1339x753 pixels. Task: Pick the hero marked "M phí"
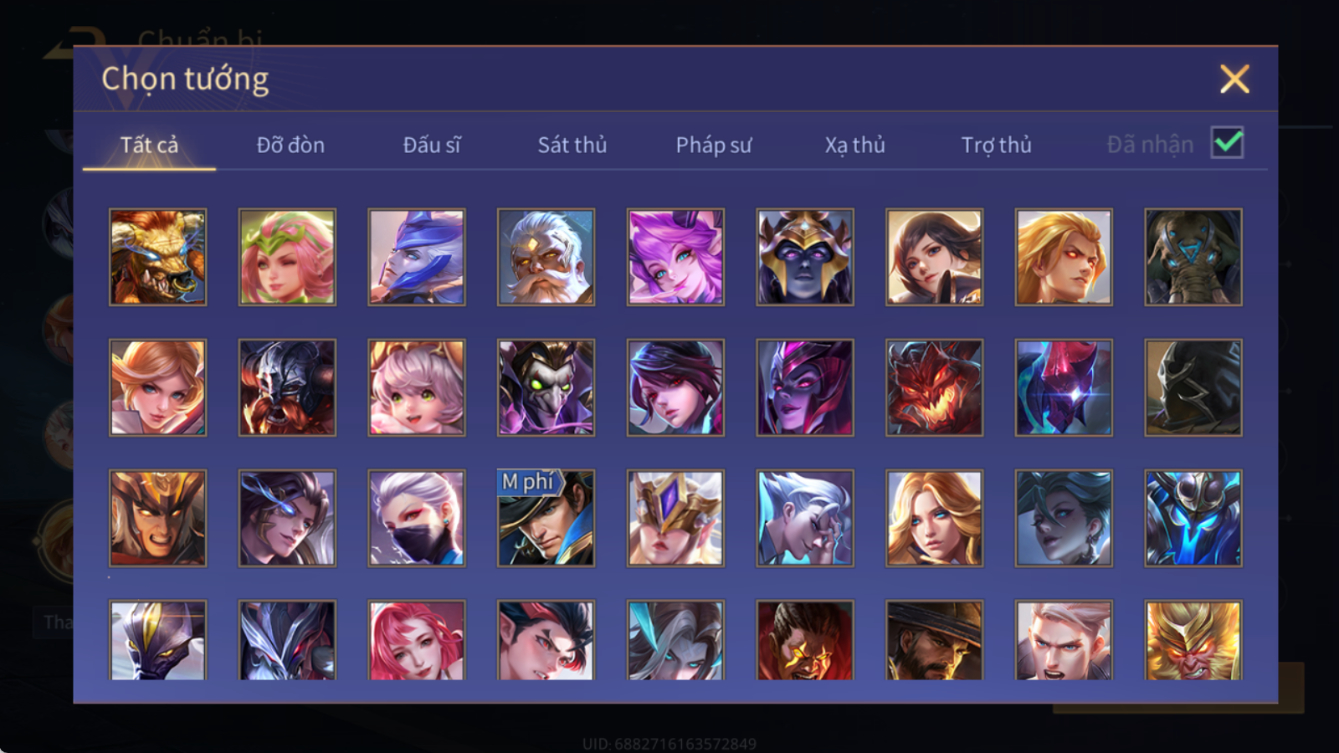546,518
